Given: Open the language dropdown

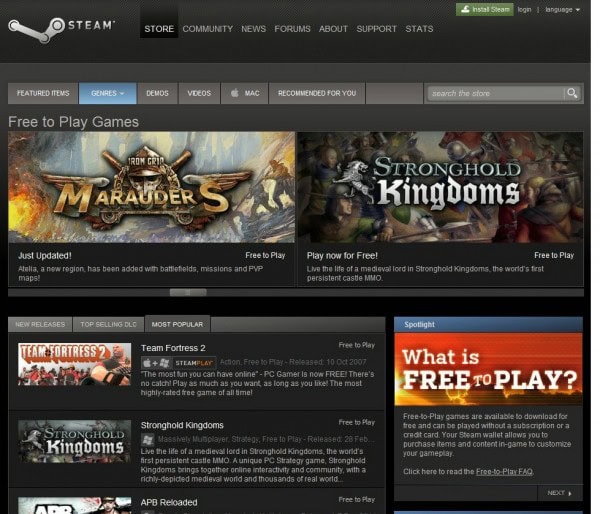Looking at the screenshot, I should point(561,9).
